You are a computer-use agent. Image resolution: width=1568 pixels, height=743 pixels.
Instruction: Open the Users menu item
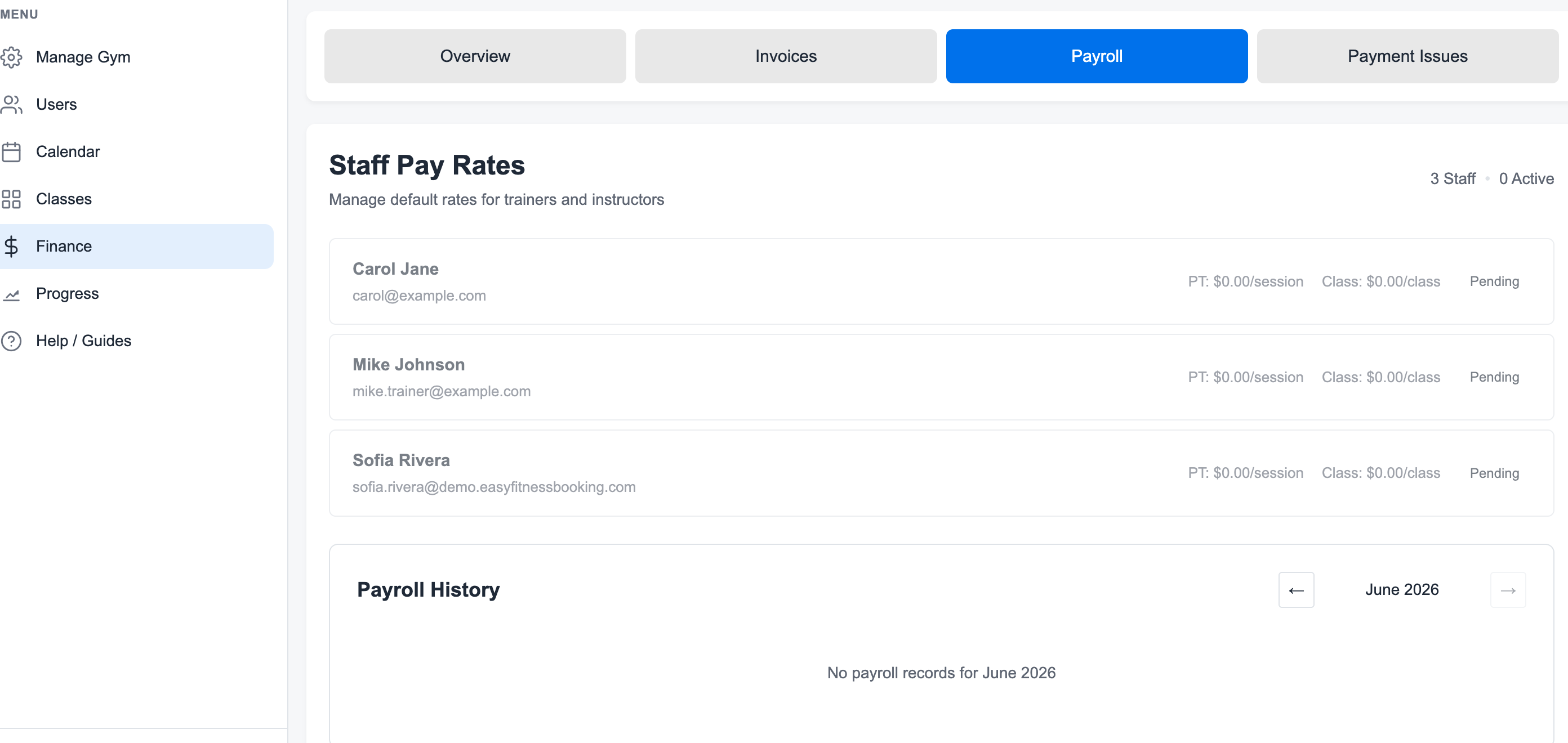[x=136, y=105]
